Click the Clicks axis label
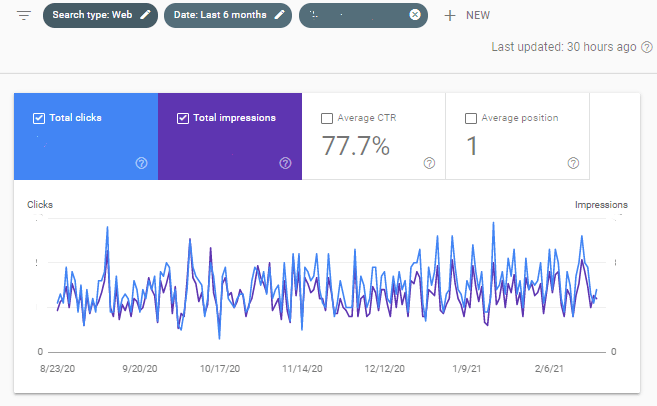 (x=40, y=204)
